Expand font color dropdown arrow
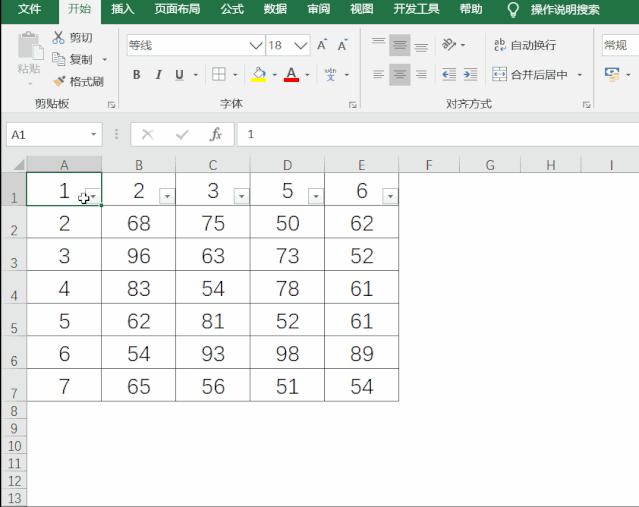Image resolution: width=639 pixels, height=507 pixels. (307, 75)
